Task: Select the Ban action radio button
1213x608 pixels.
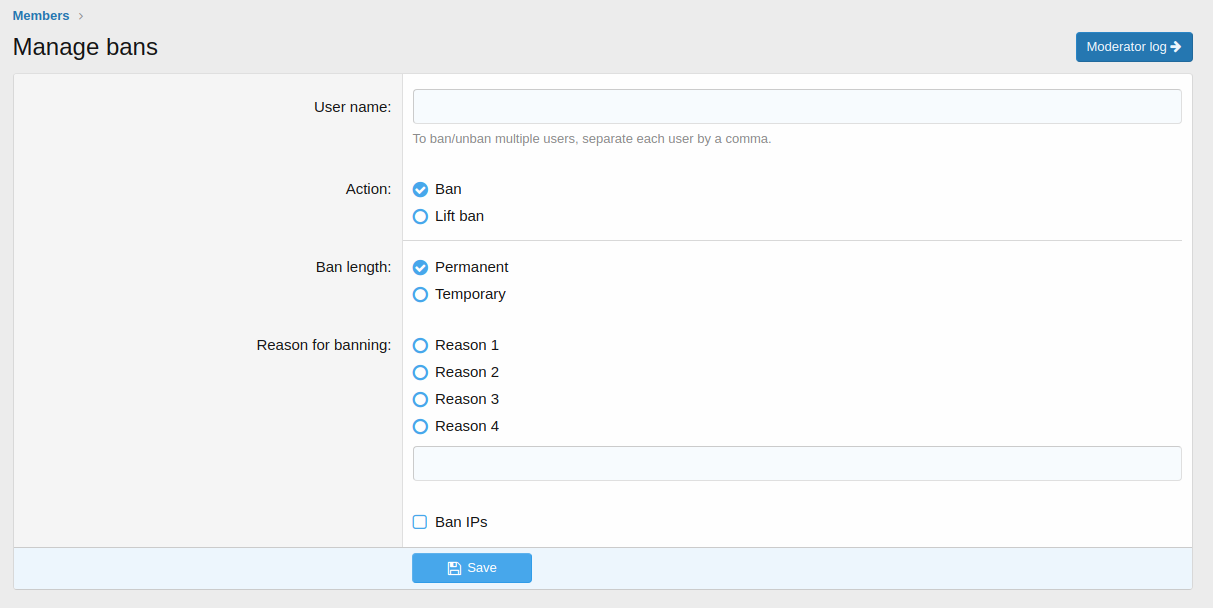Action: pyautogui.click(x=420, y=189)
